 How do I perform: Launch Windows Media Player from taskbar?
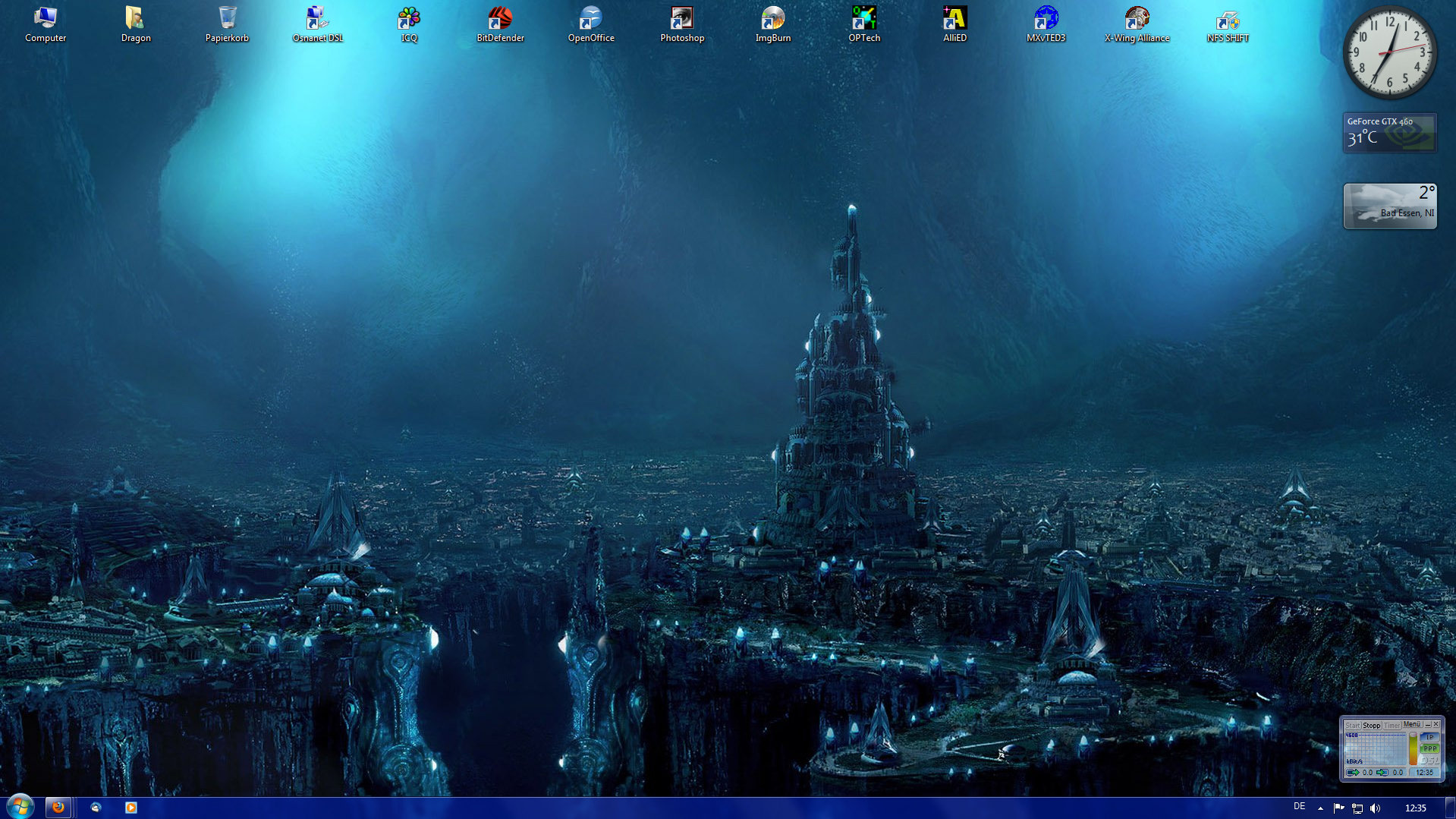[131, 808]
